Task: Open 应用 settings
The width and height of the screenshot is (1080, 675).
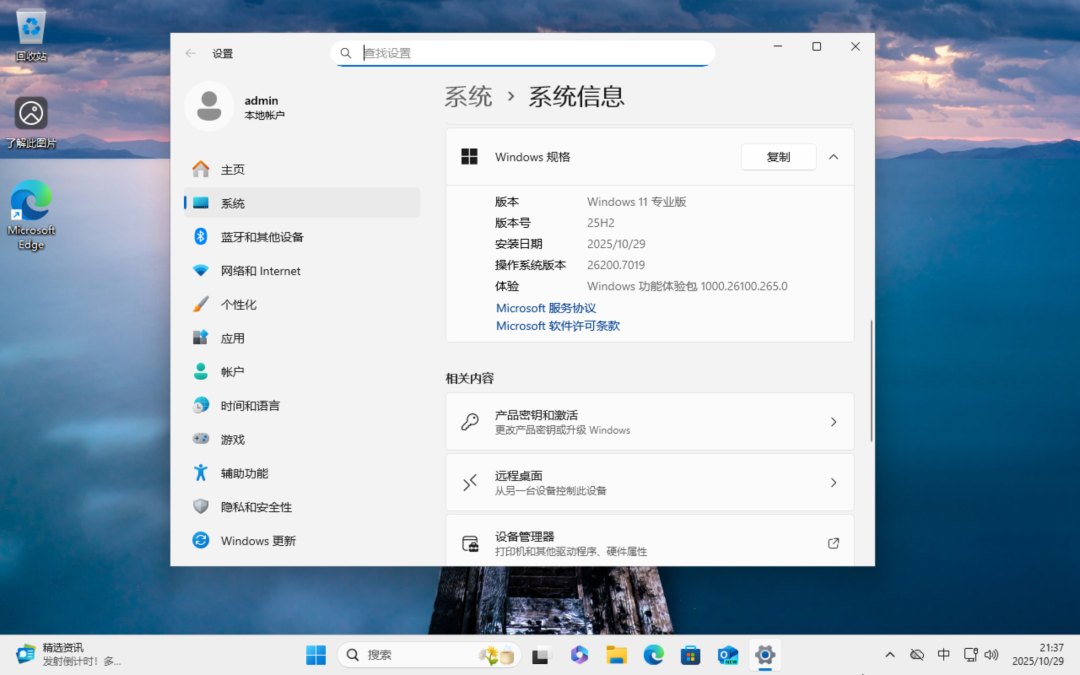Action: 302,338
